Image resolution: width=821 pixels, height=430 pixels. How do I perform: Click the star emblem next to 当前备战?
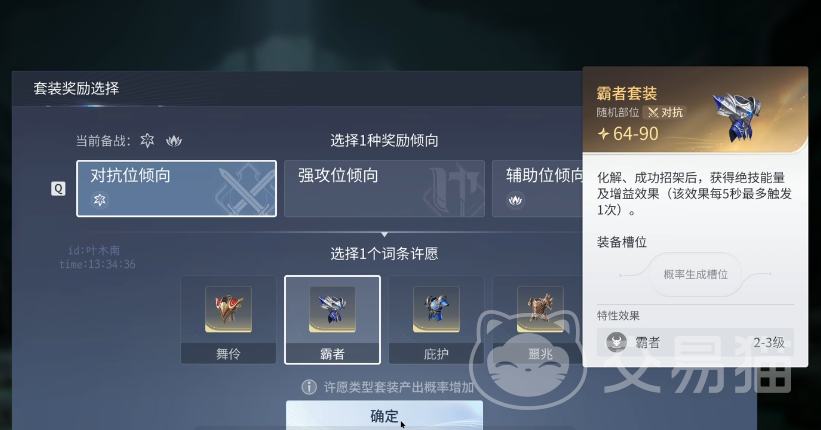tap(147, 140)
